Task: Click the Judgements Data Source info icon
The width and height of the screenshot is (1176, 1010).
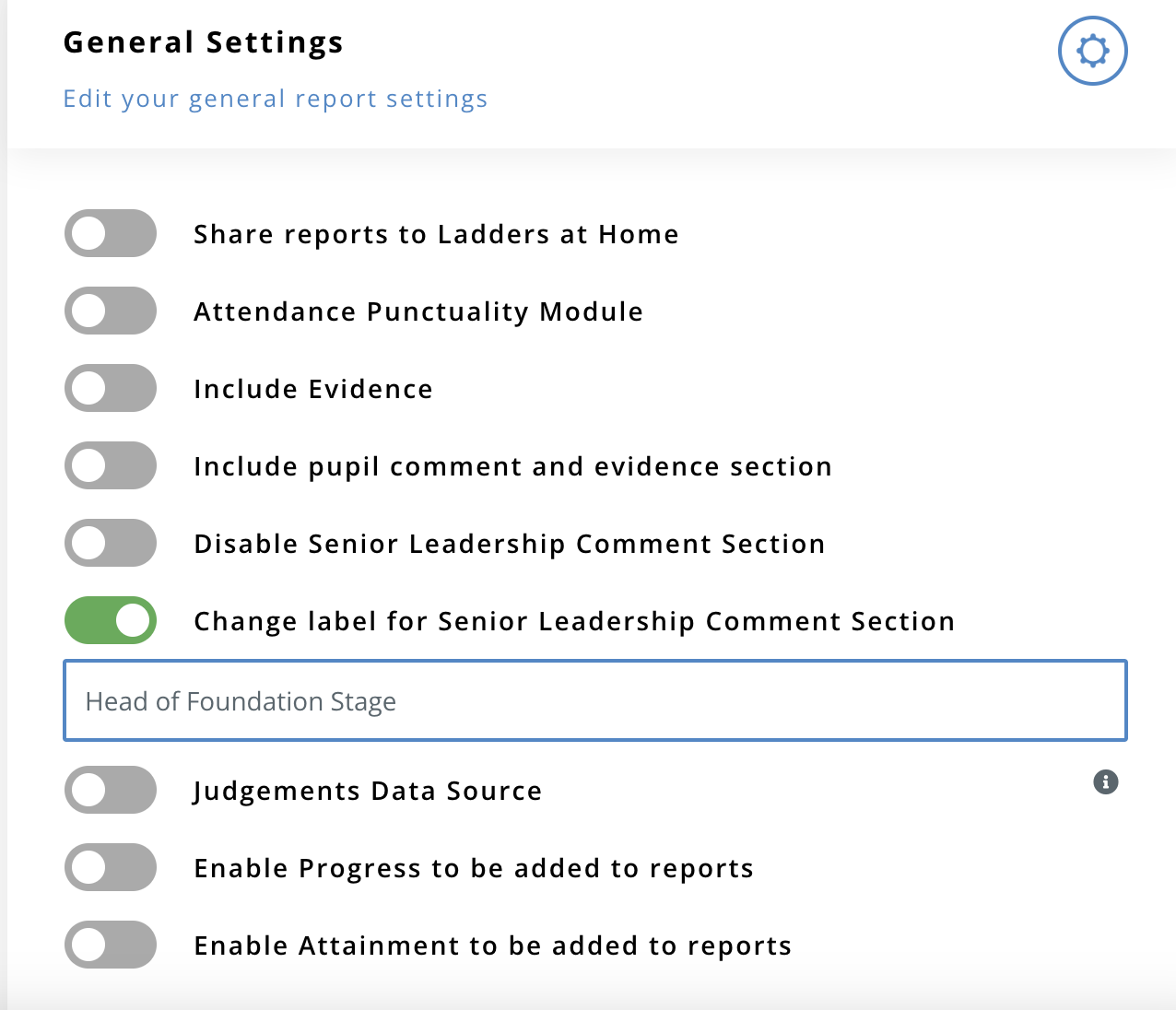Action: (1105, 782)
